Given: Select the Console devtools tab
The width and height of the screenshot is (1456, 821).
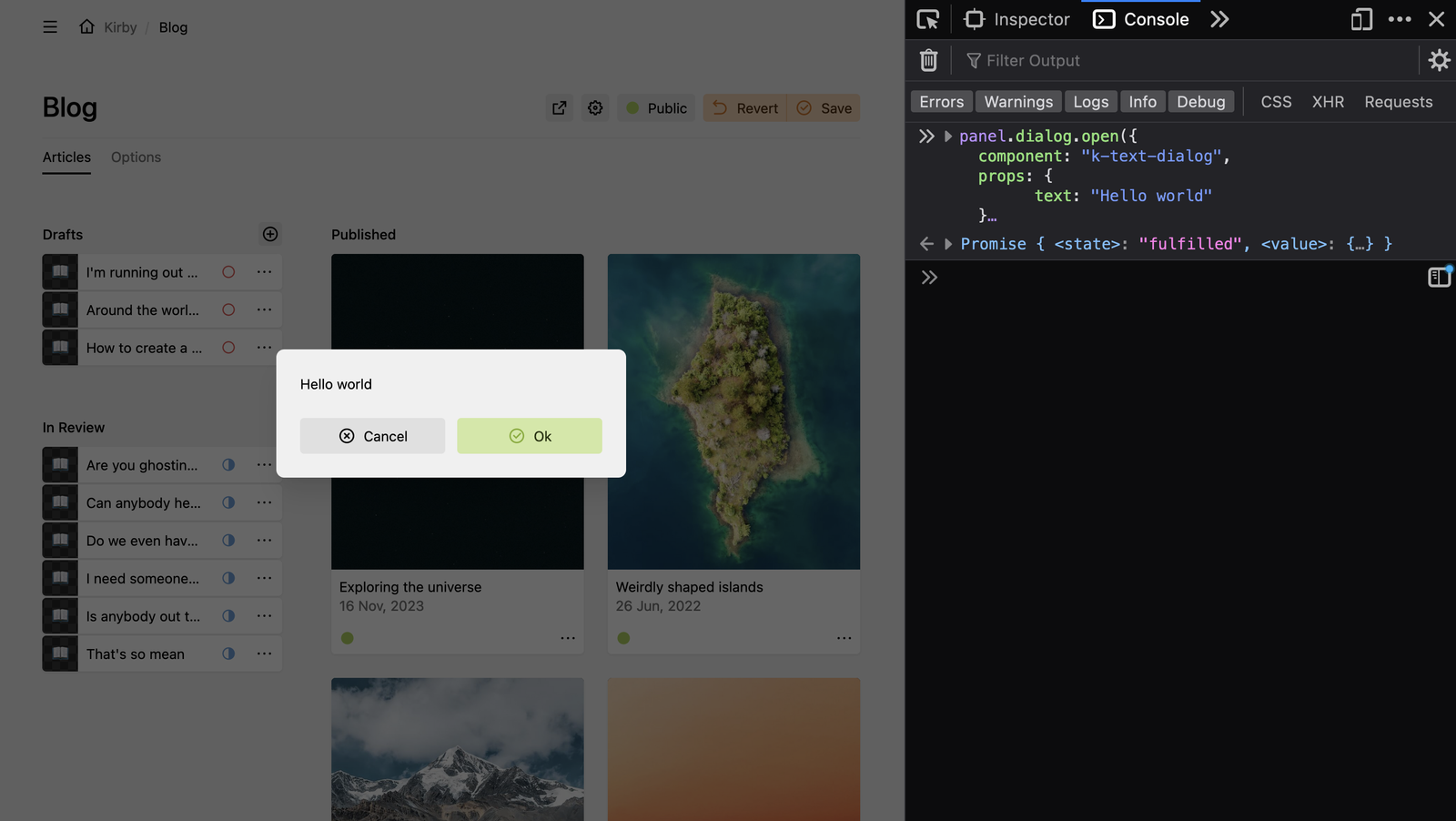Looking at the screenshot, I should 1141,19.
